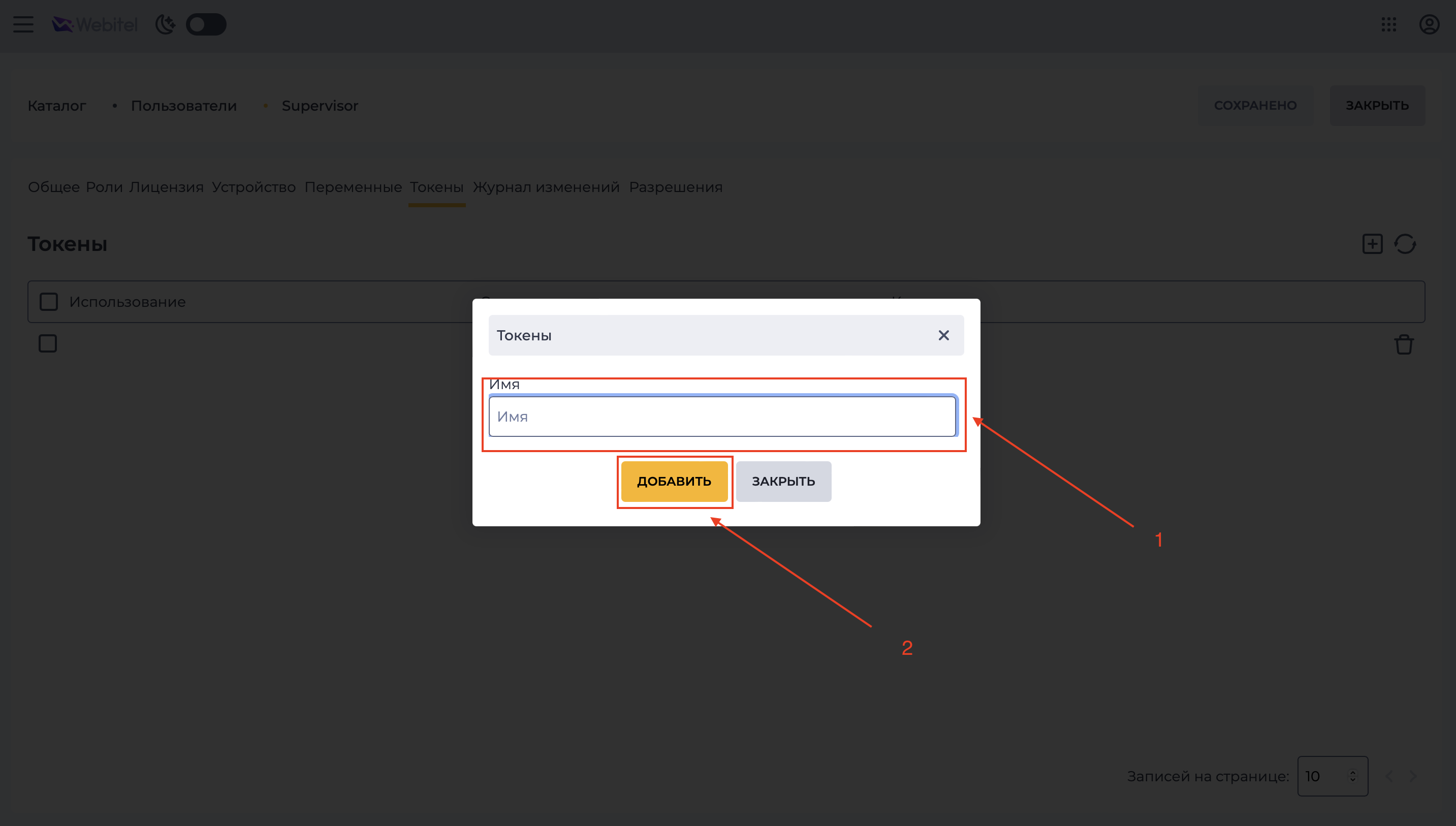This screenshot has width=1456, height=826.
Task: Go to the previous page arrow
Action: tap(1389, 776)
